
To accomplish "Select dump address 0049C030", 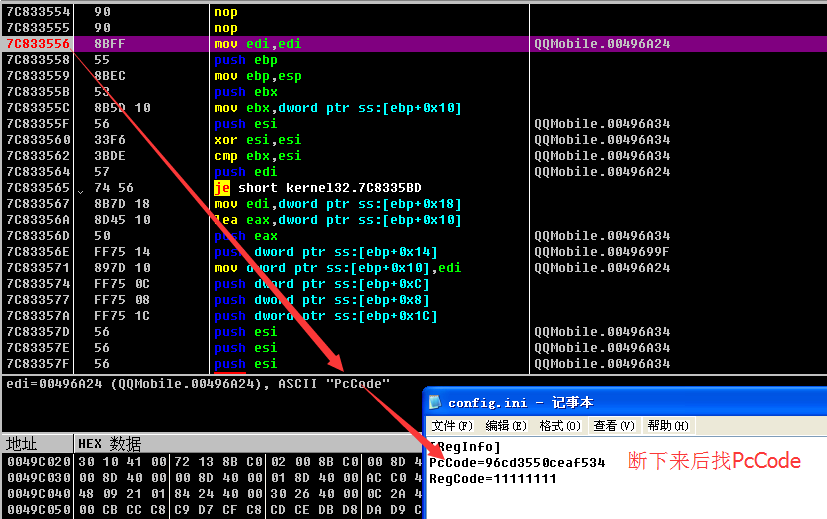I will [x=39, y=478].
